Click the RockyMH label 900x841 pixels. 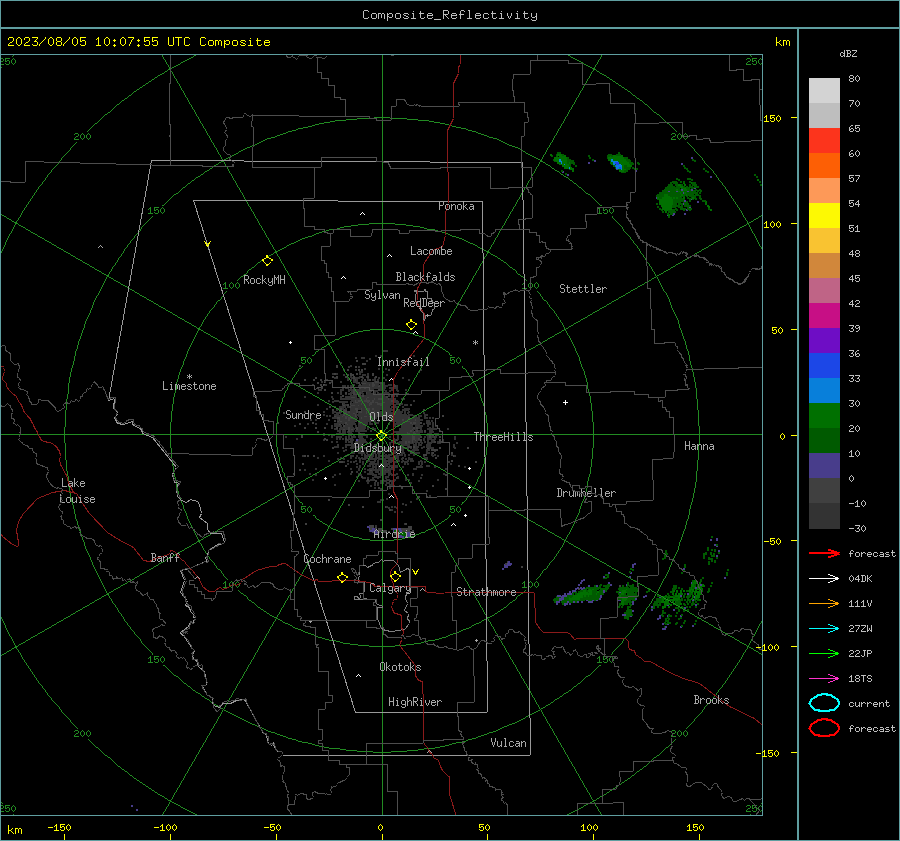[x=264, y=280]
